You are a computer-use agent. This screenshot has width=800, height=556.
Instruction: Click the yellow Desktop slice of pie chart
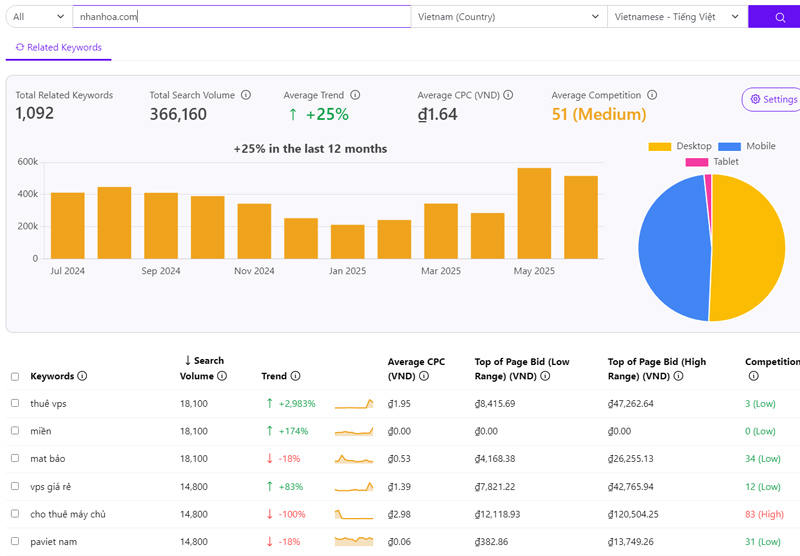click(x=747, y=247)
